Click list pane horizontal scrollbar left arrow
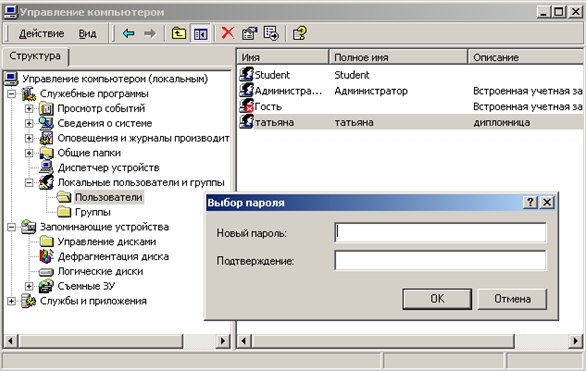 click(x=244, y=341)
